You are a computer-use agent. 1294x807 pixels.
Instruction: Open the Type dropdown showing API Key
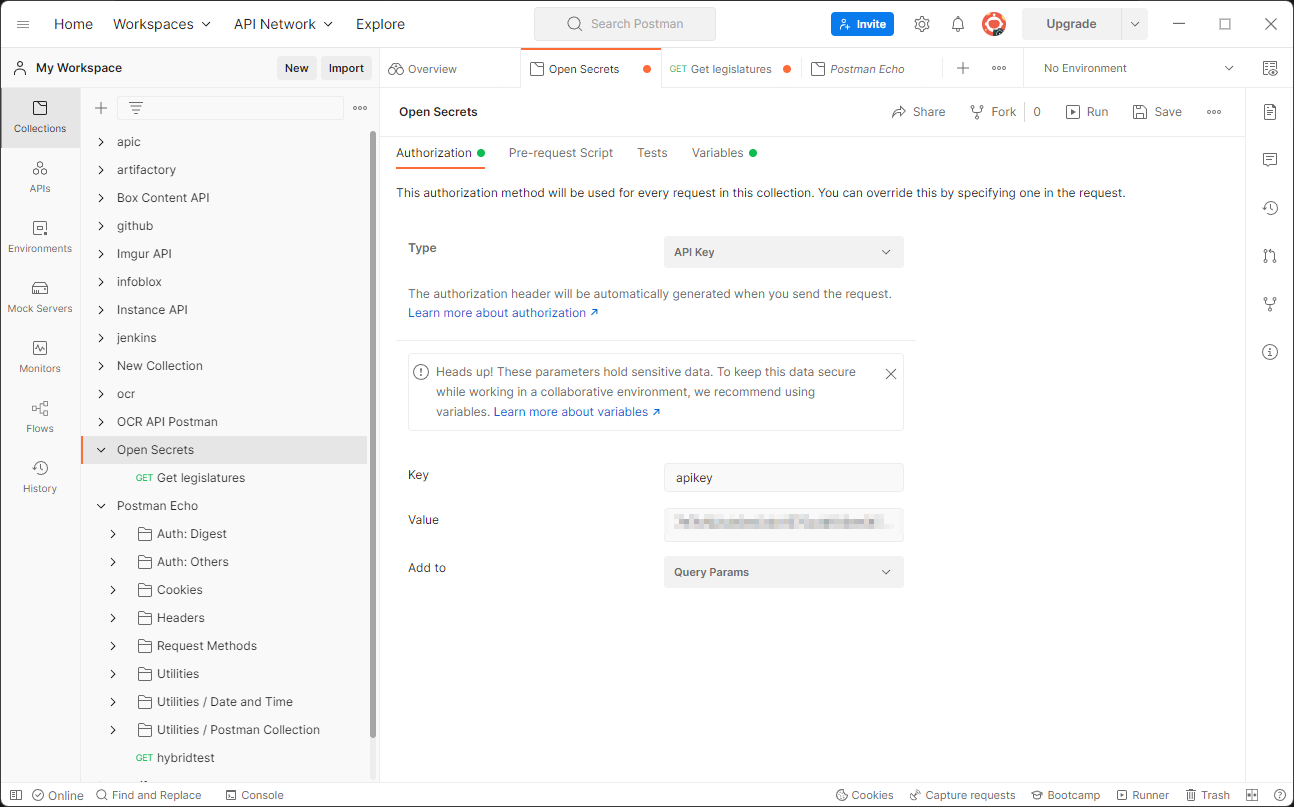tap(783, 251)
